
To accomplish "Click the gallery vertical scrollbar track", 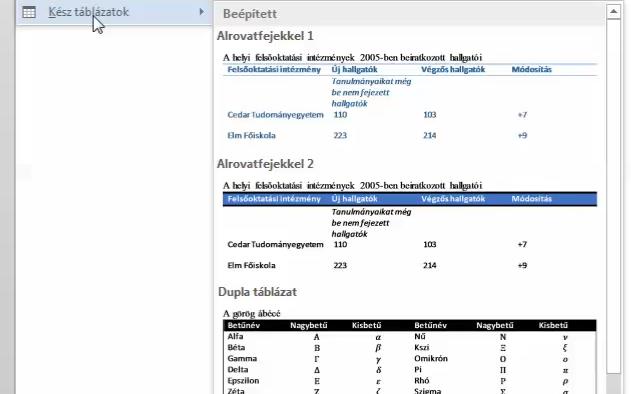I will point(613,195).
